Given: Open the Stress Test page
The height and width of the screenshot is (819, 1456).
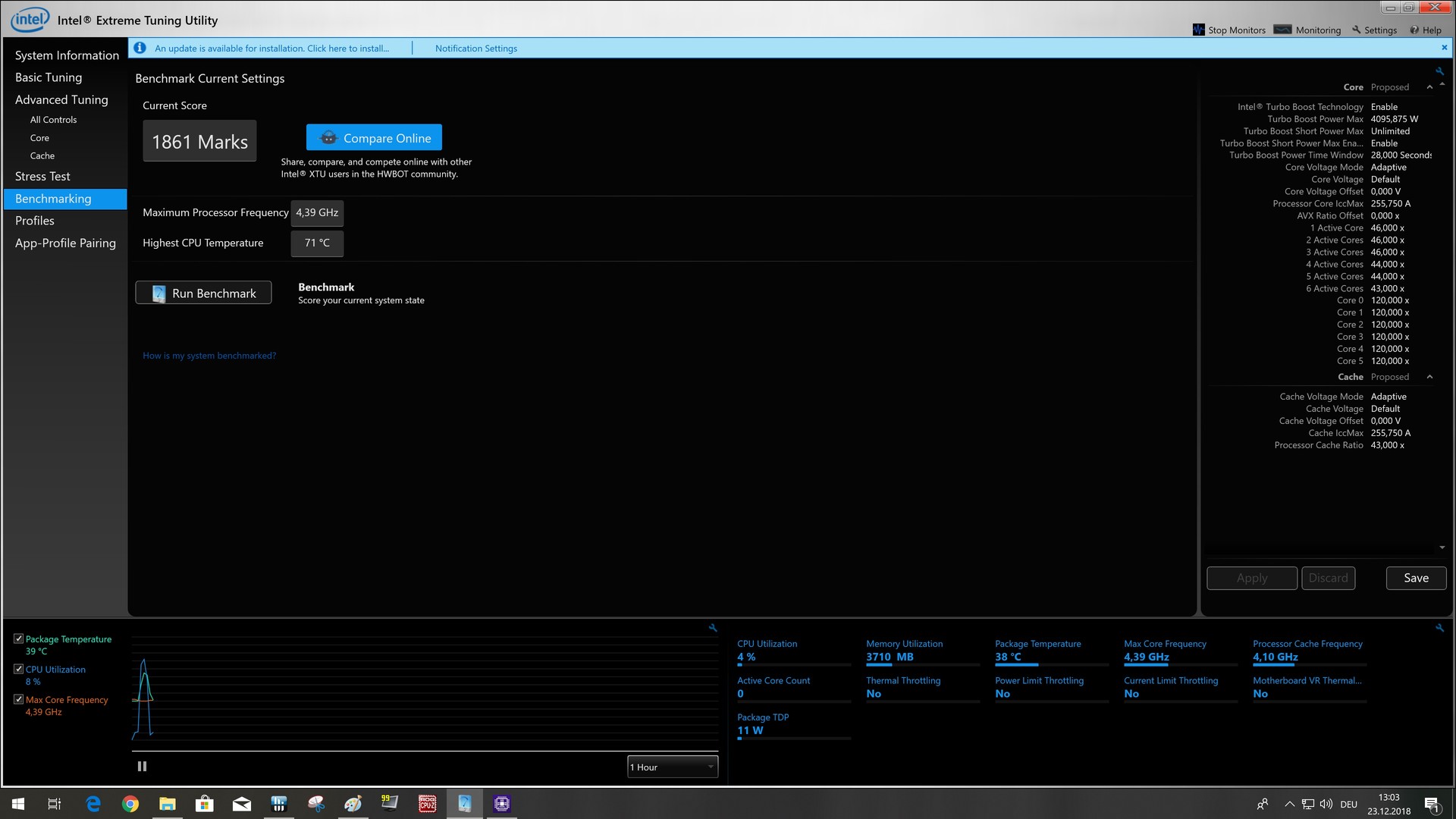Looking at the screenshot, I should tap(42, 176).
